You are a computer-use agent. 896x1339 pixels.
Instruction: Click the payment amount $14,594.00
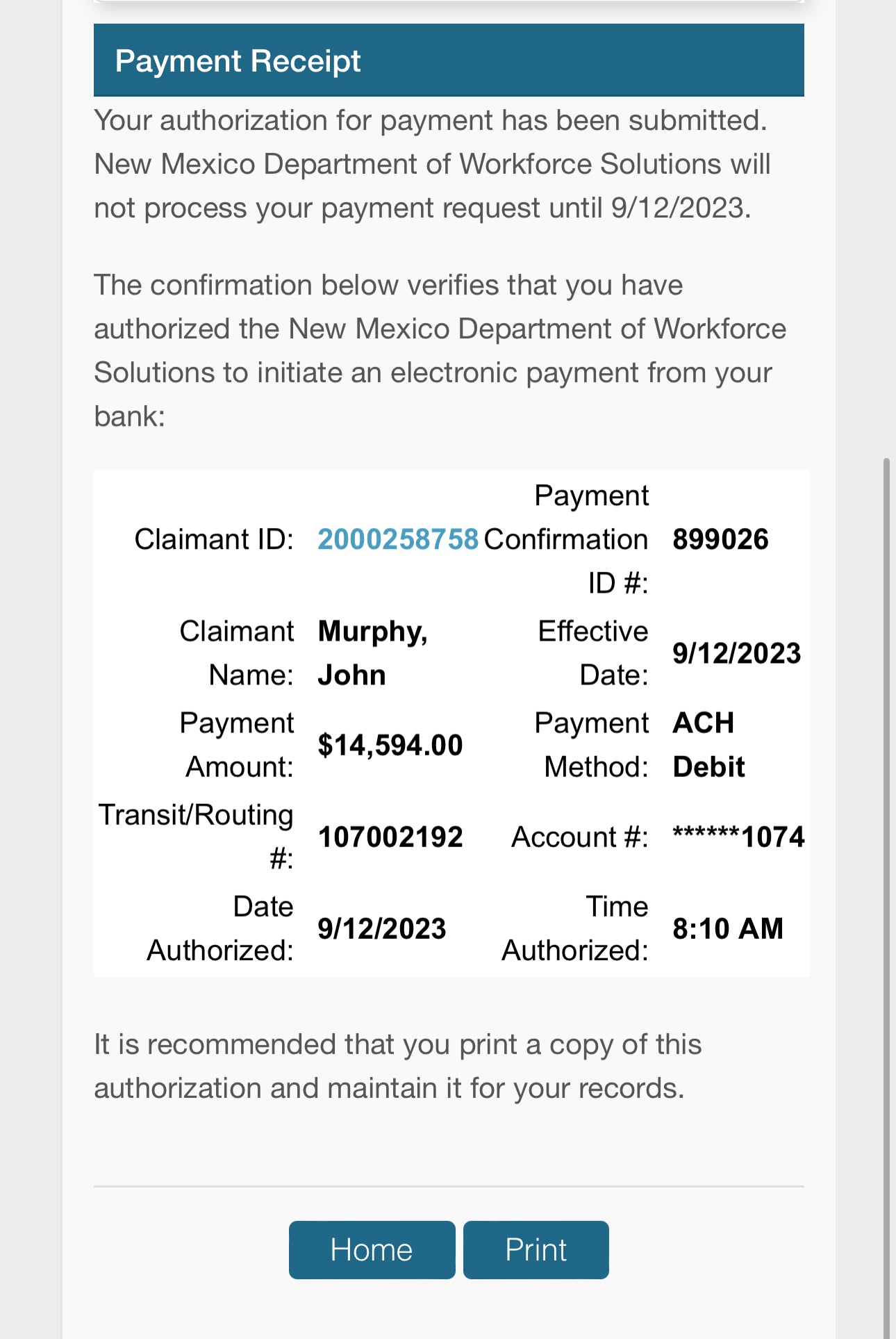click(390, 745)
